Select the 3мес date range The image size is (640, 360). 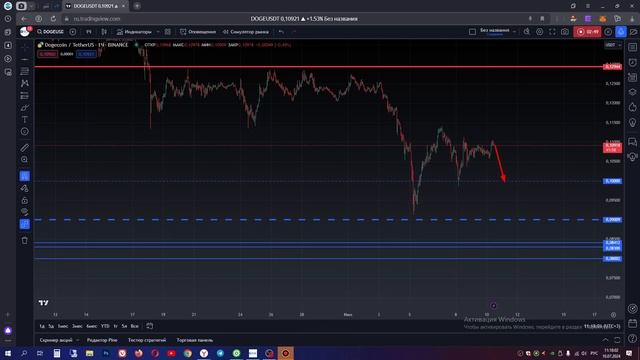[x=77, y=326]
